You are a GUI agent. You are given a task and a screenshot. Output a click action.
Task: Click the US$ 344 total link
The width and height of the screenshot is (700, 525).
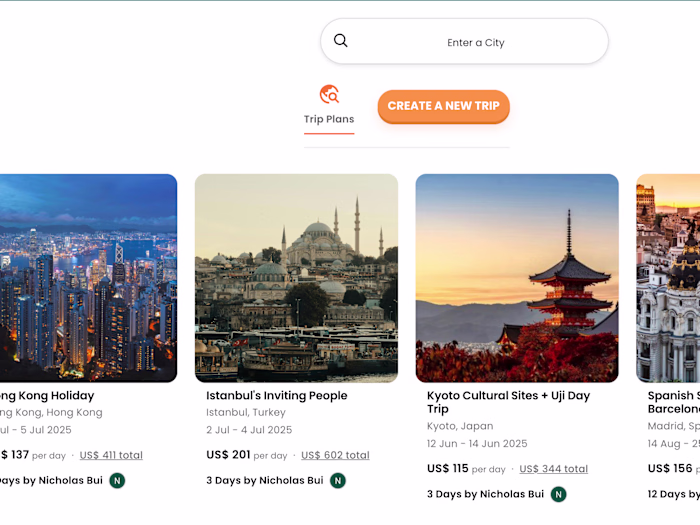554,469
